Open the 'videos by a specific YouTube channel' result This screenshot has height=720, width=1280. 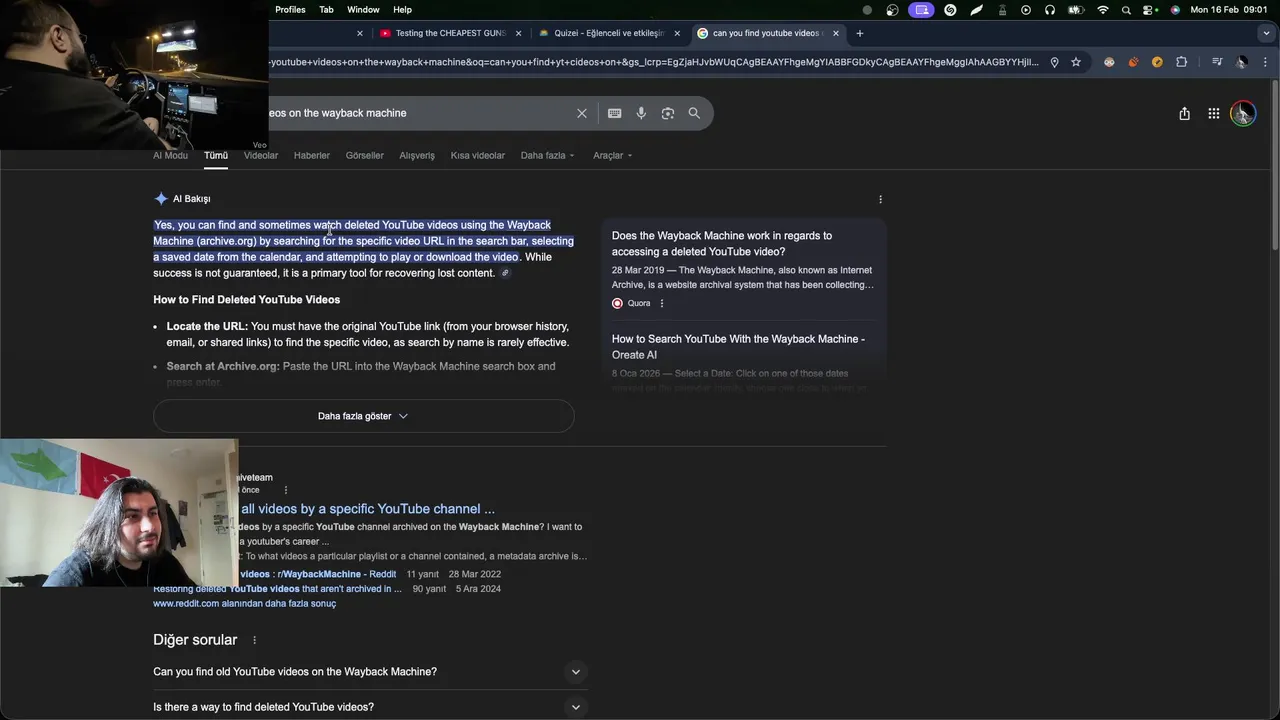click(368, 509)
